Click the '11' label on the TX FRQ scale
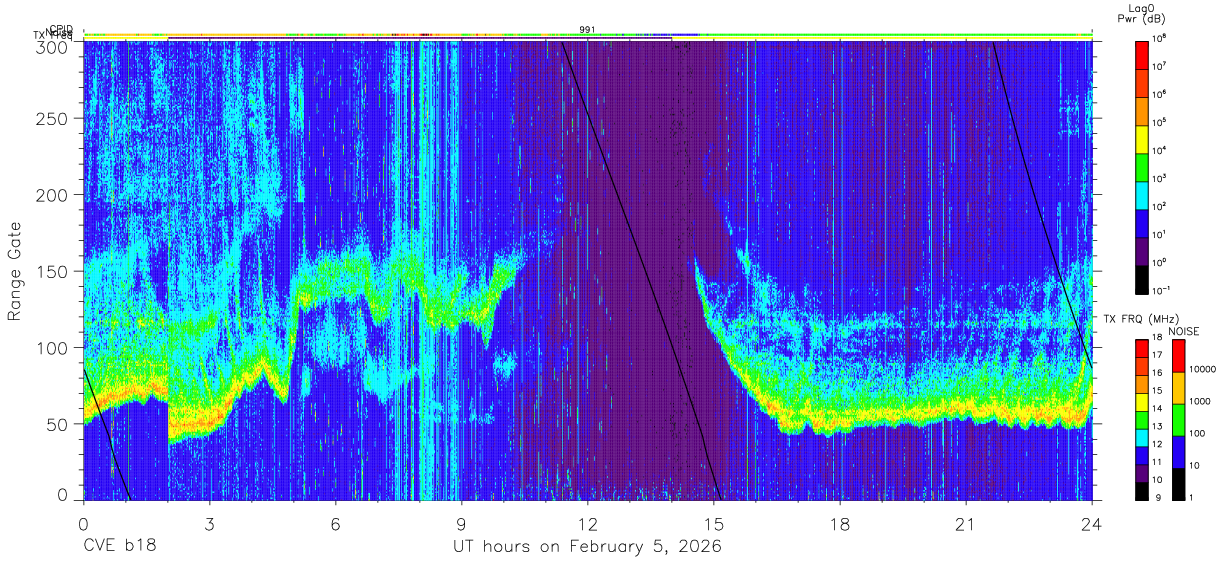The image size is (1228, 567). click(x=1157, y=462)
